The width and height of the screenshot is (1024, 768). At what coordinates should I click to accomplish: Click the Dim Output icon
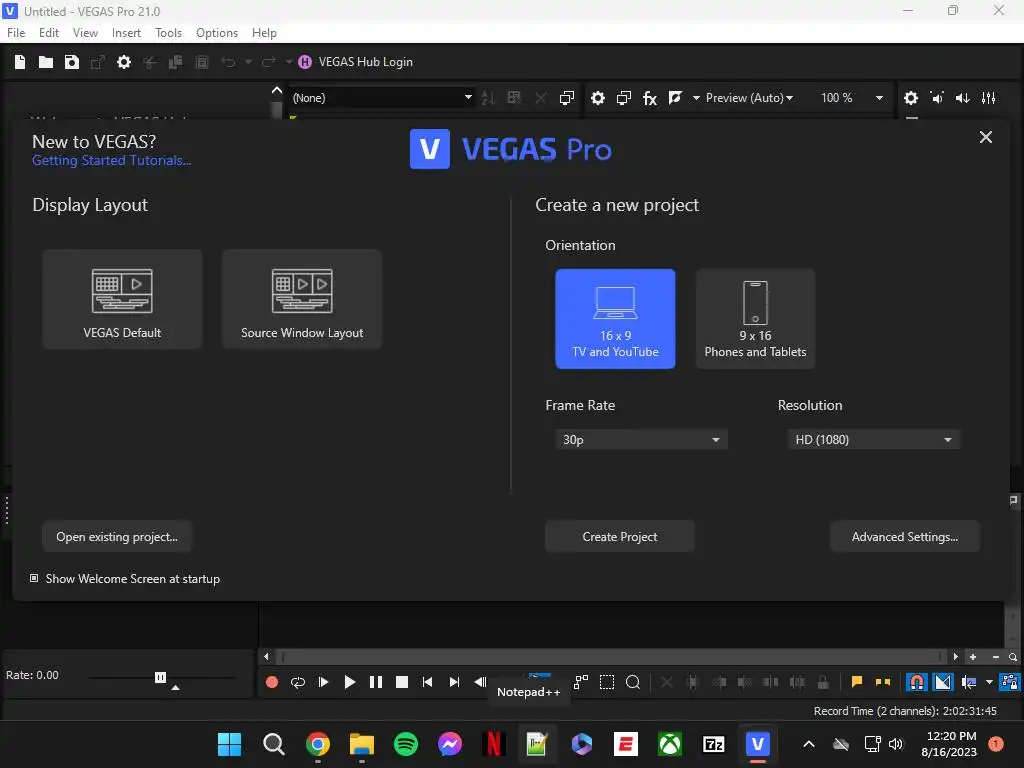(x=963, y=98)
